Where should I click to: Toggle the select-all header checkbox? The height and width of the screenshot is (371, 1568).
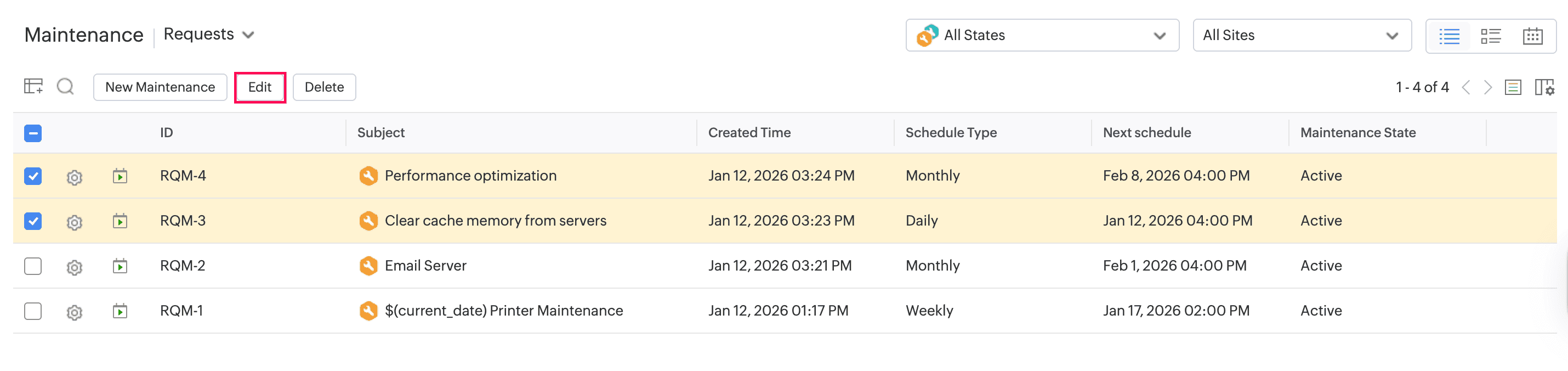pyautogui.click(x=33, y=133)
